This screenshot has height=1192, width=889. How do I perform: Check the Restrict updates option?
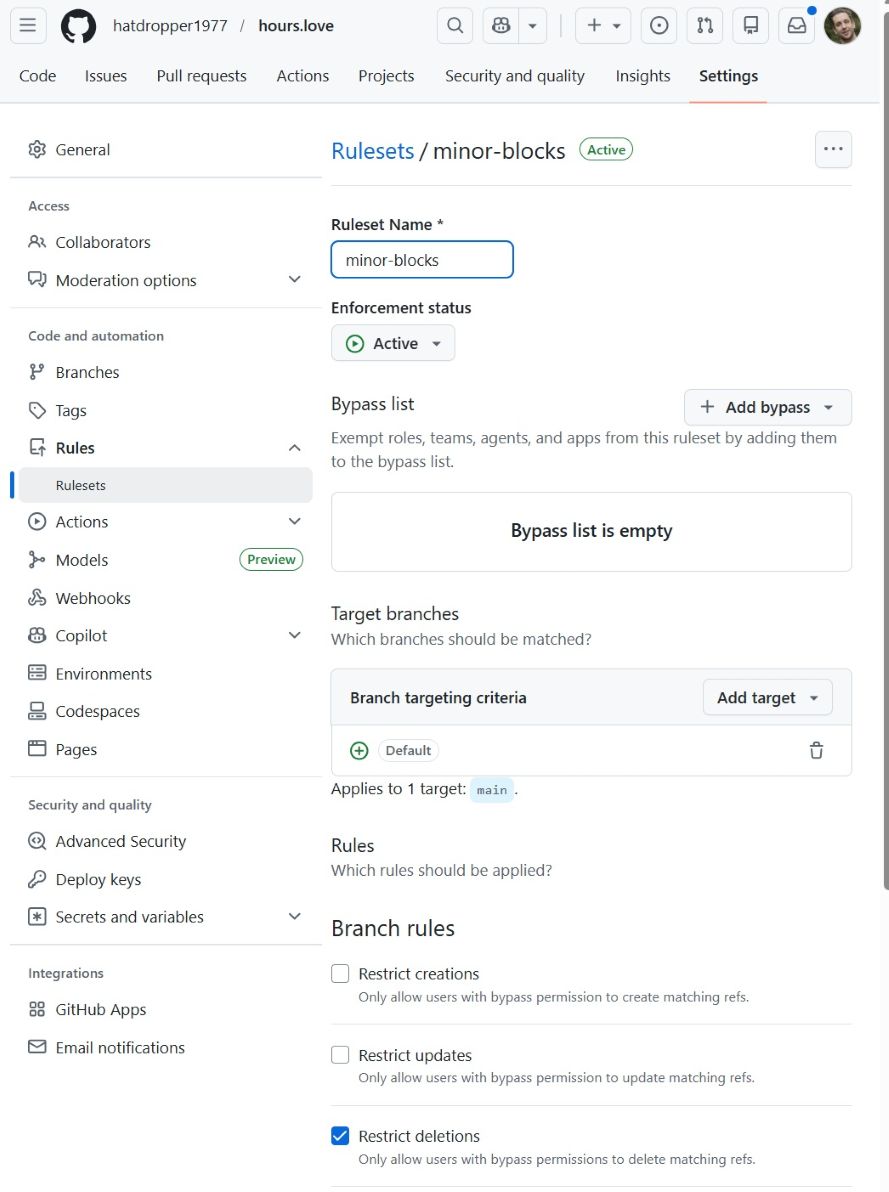tap(340, 1054)
